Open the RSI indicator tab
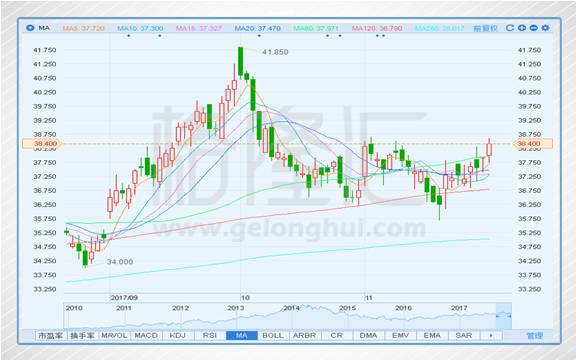 click(x=209, y=335)
